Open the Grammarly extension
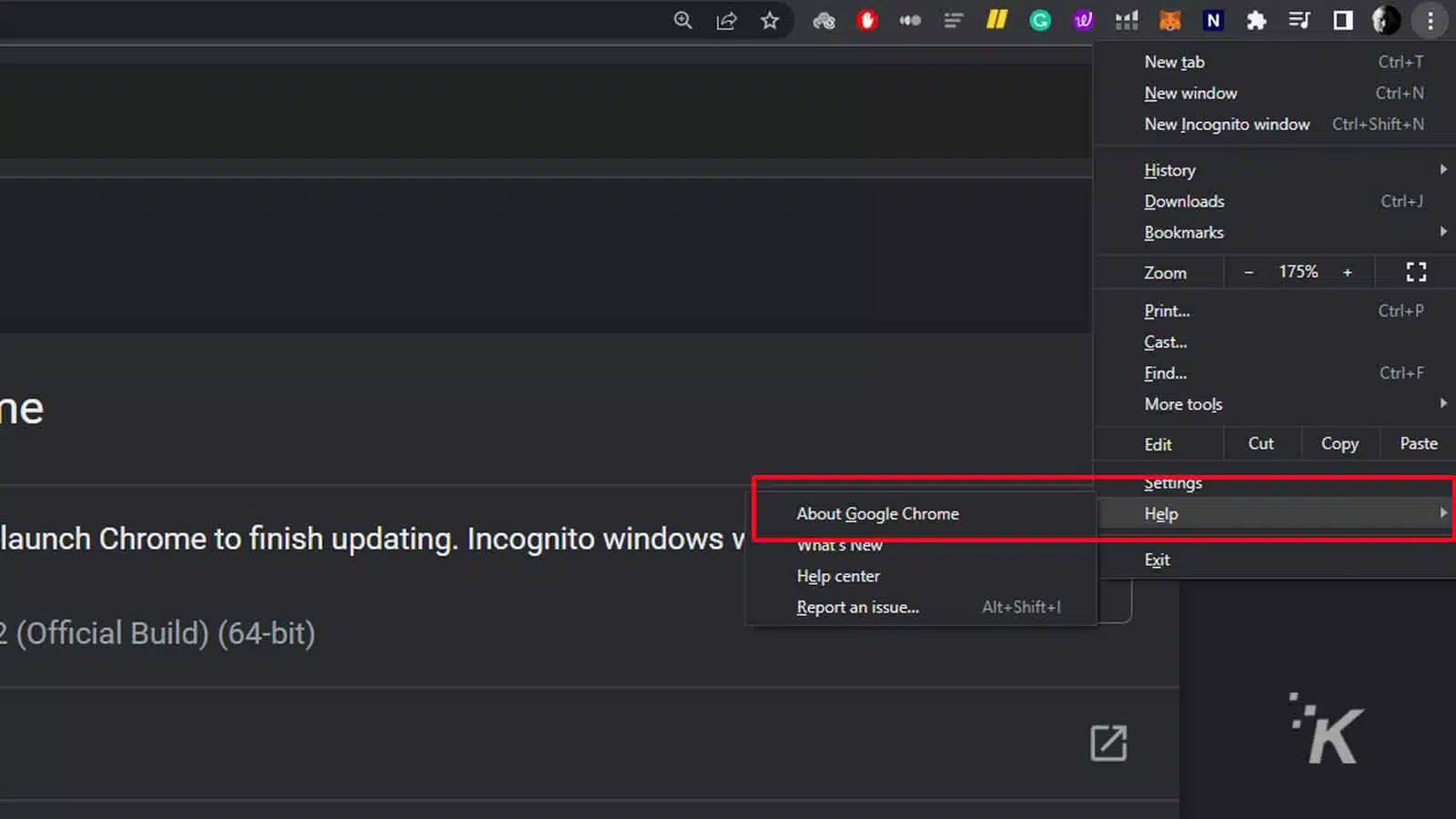 1040,20
